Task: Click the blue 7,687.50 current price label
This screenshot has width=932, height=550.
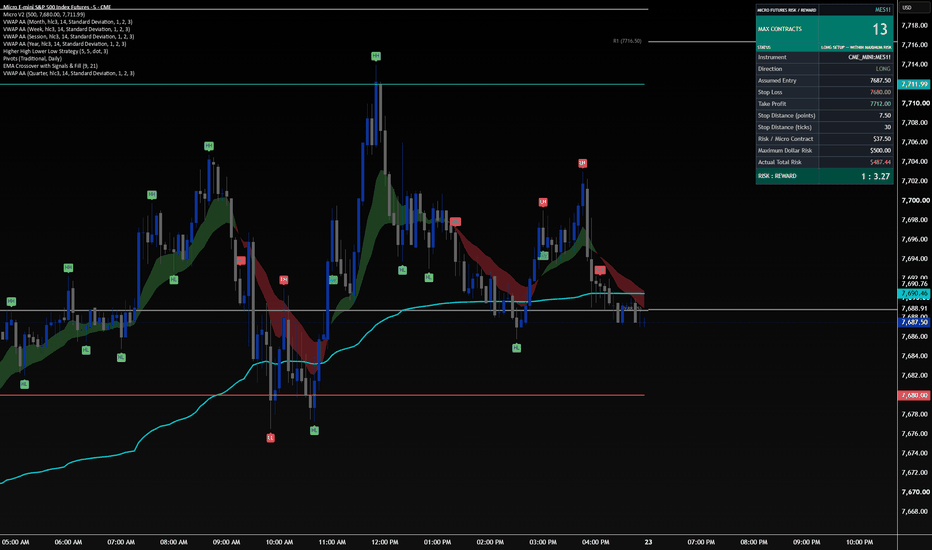Action: (x=914, y=322)
